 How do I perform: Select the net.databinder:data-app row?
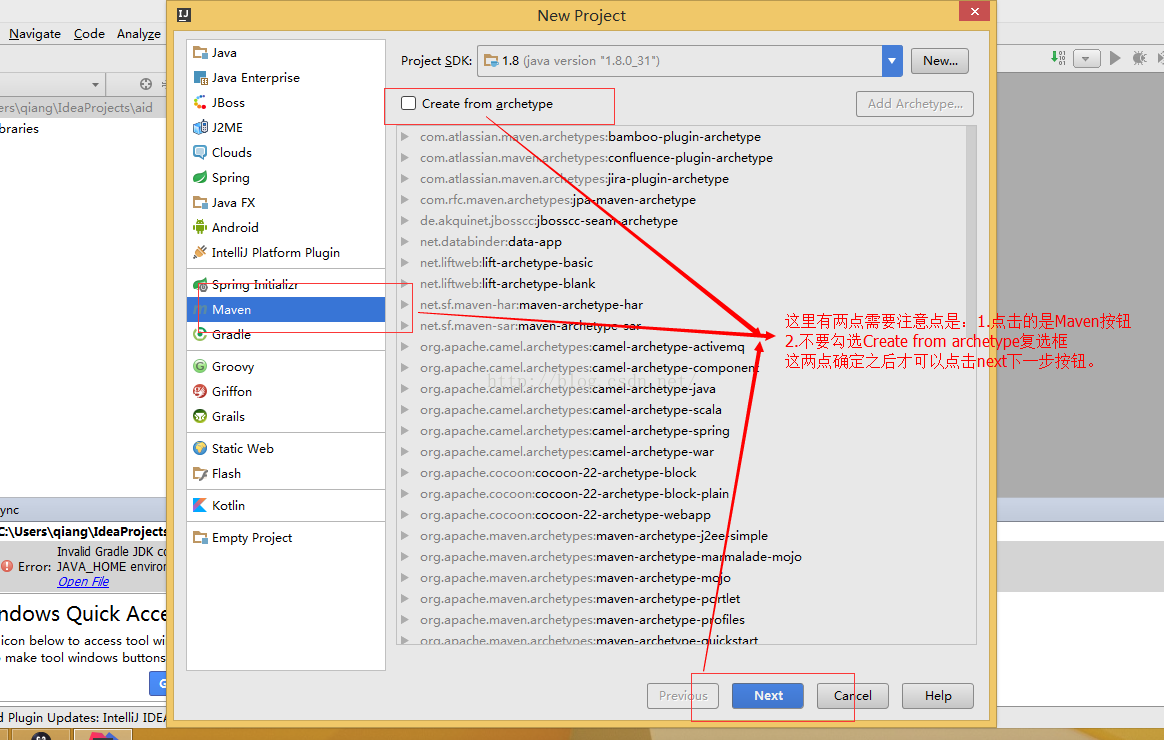pyautogui.click(x=682, y=242)
